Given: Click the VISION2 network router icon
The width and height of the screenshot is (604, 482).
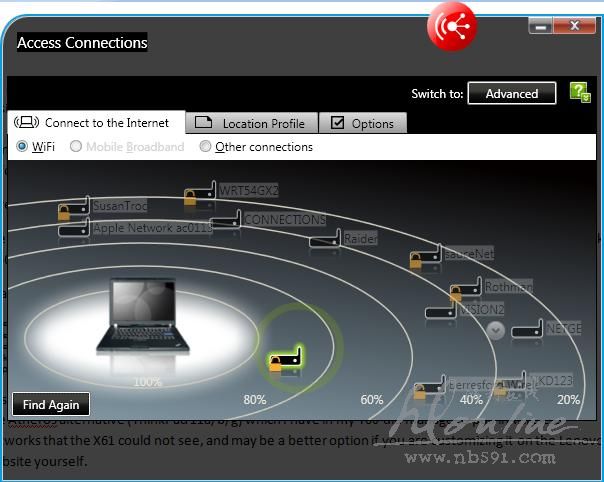Looking at the screenshot, I should click(440, 310).
